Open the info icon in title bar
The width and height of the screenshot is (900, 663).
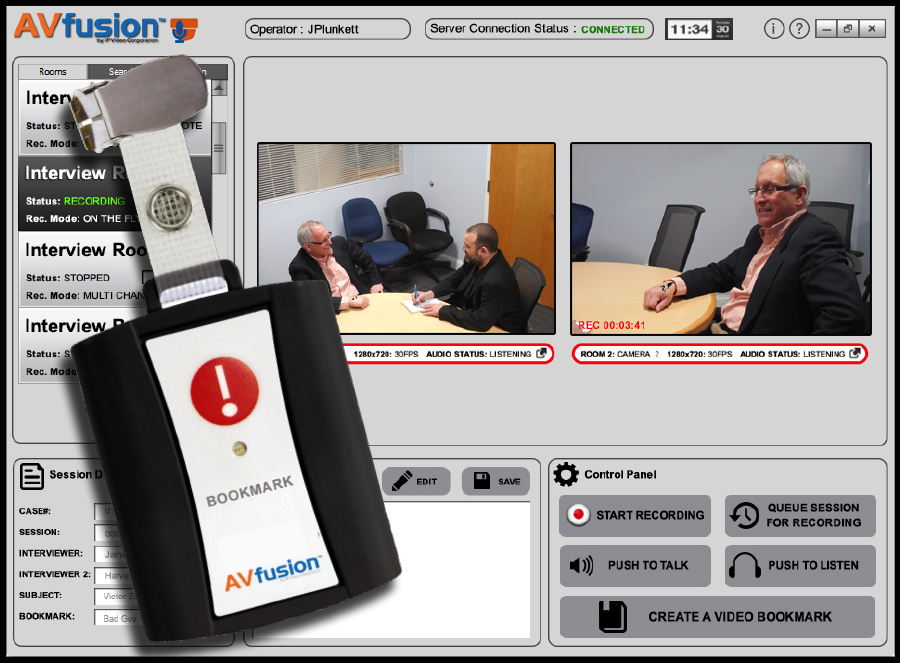pos(774,29)
